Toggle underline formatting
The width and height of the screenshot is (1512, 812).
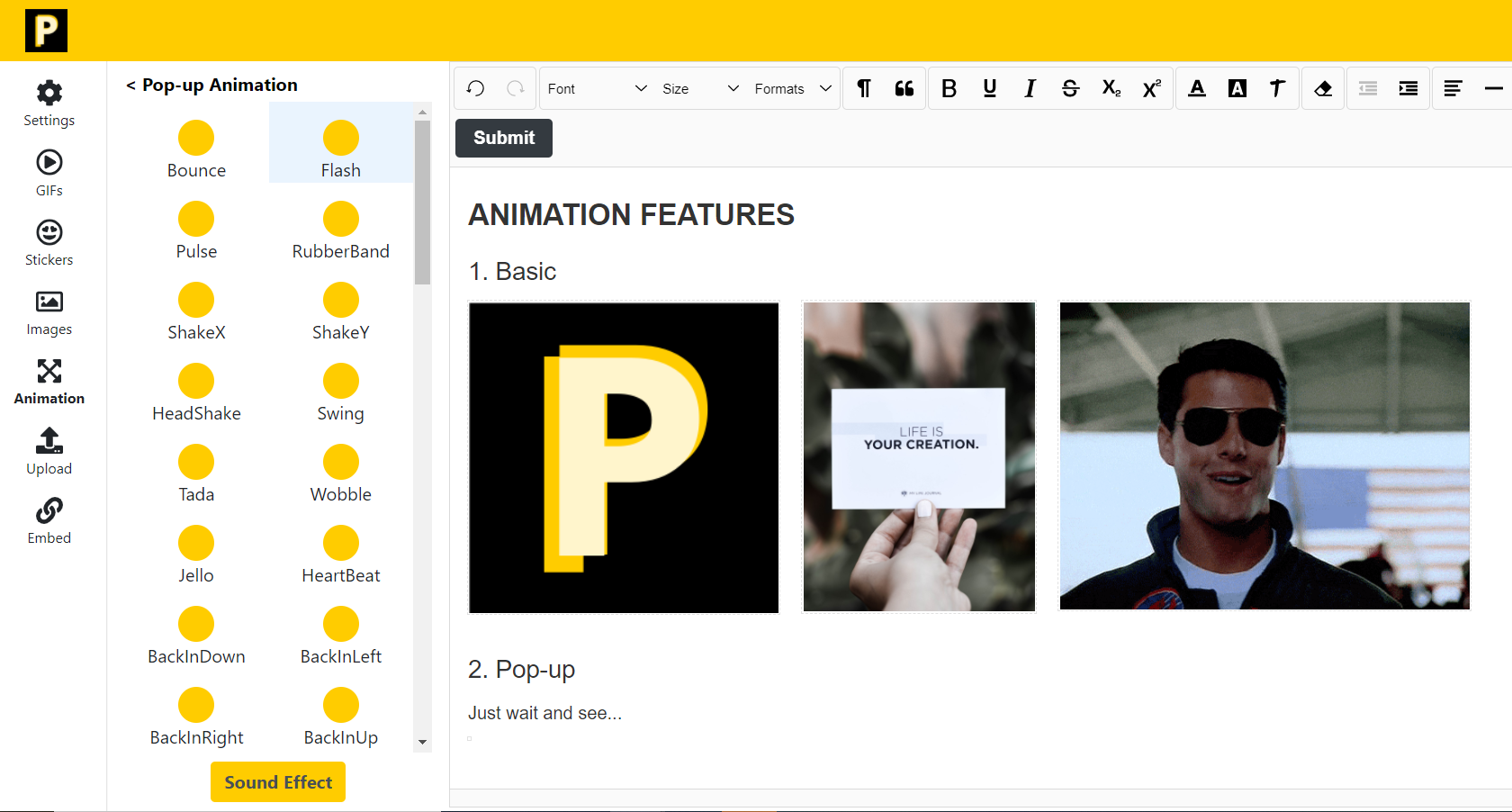(989, 88)
